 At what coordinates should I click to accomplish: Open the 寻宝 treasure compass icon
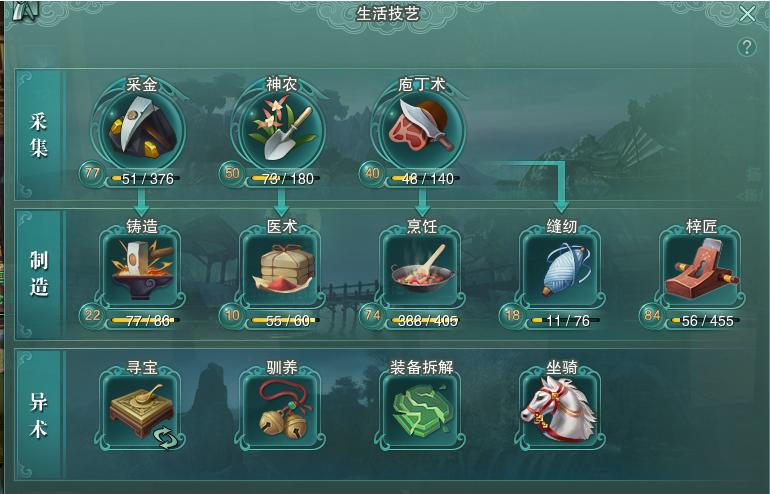pyautogui.click(x=140, y=410)
